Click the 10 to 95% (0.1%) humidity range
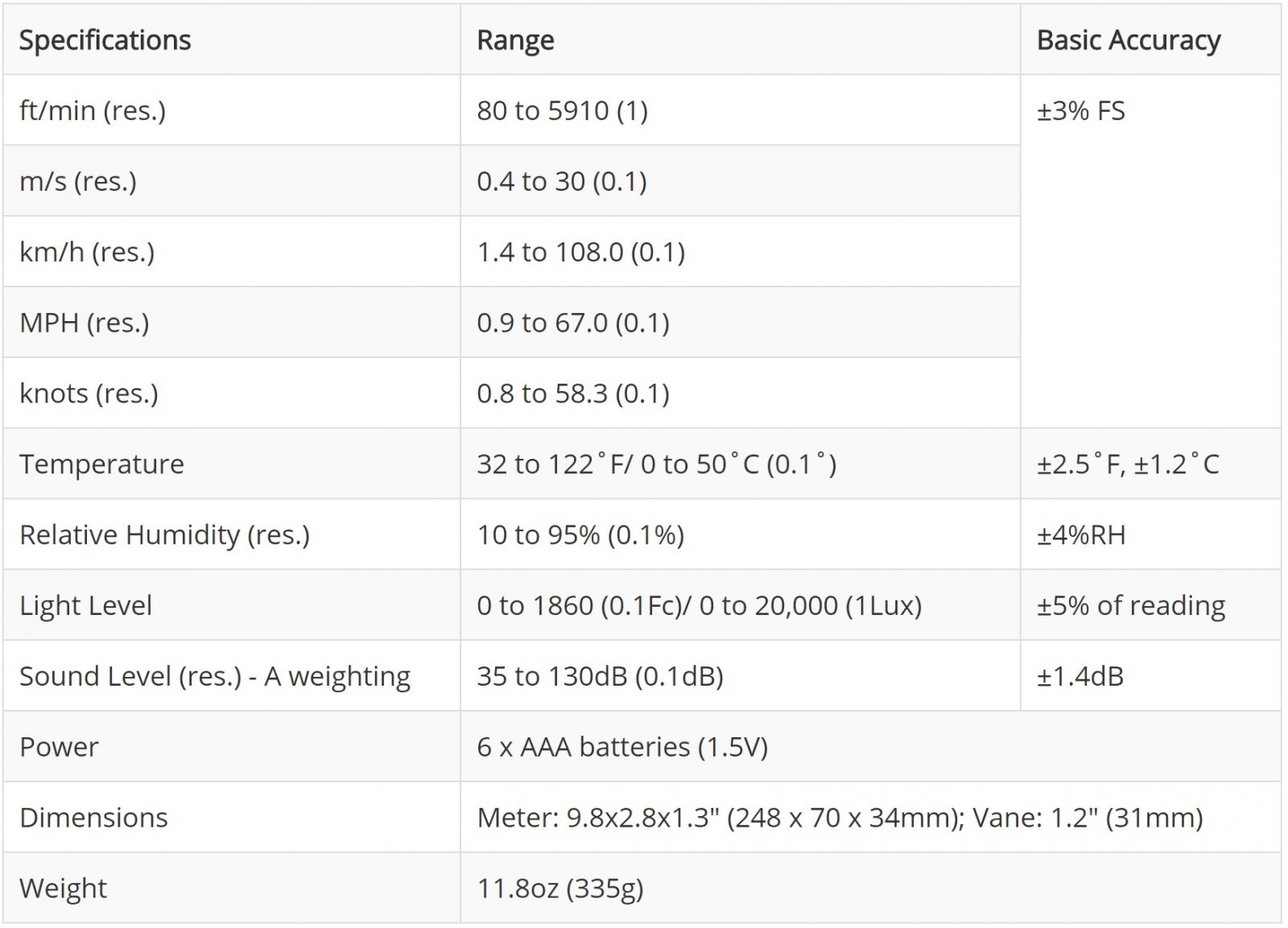 pos(580,535)
